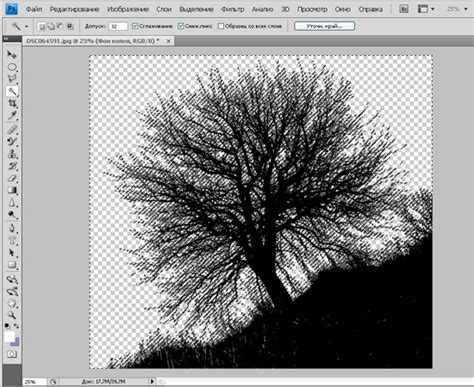Click the Допуск tolerance input field

118,26
